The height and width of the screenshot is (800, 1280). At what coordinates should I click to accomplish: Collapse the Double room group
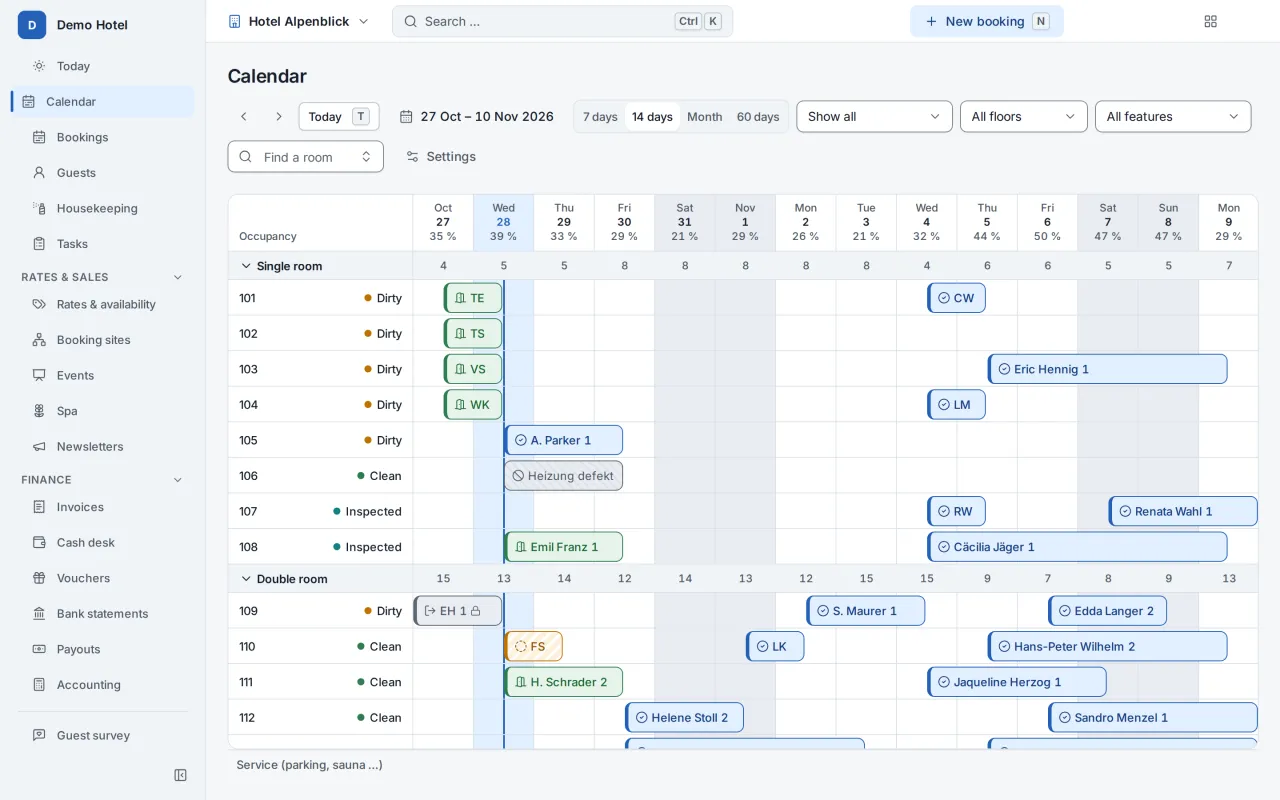(x=246, y=579)
